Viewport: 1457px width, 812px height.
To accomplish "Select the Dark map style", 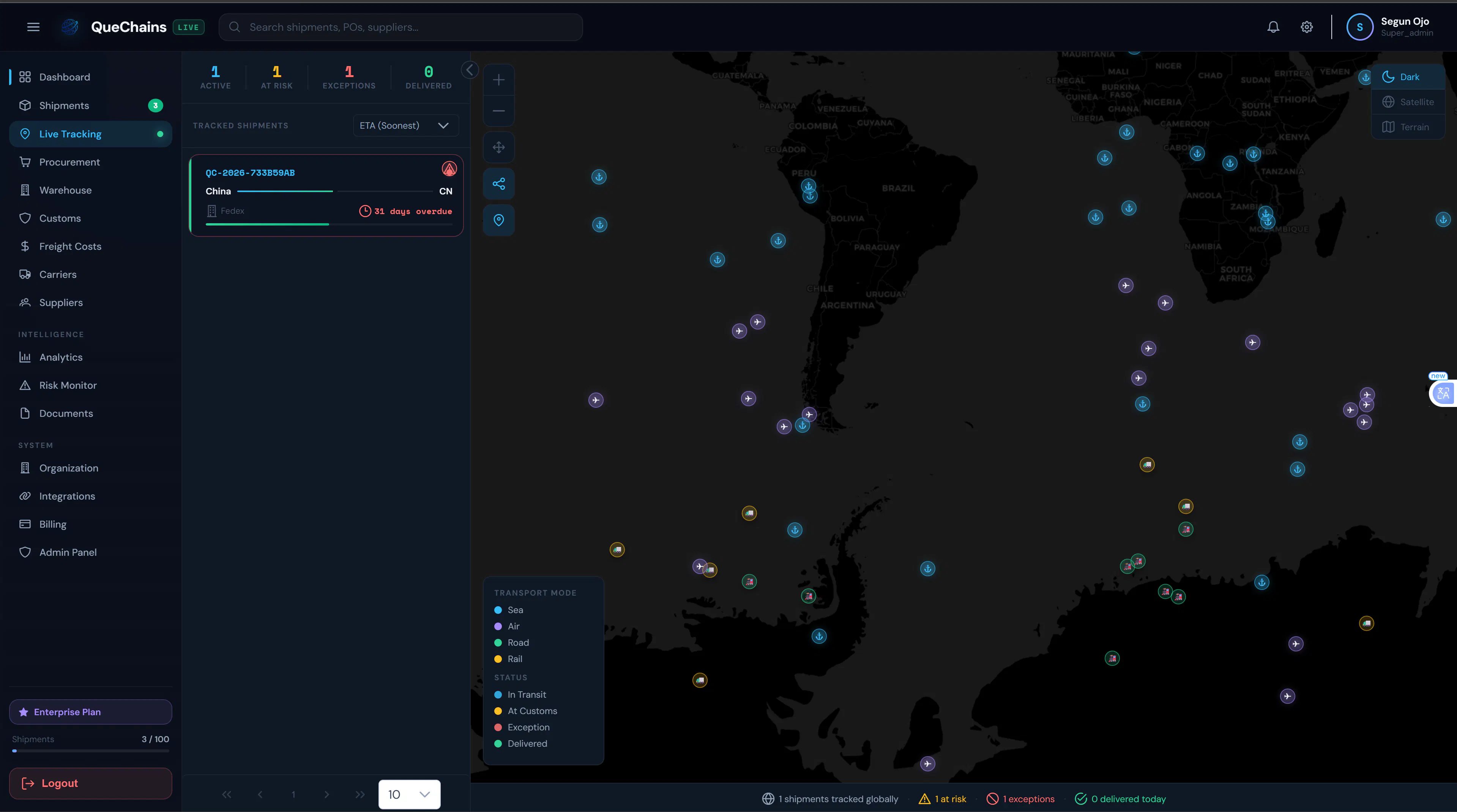I will click(1408, 77).
